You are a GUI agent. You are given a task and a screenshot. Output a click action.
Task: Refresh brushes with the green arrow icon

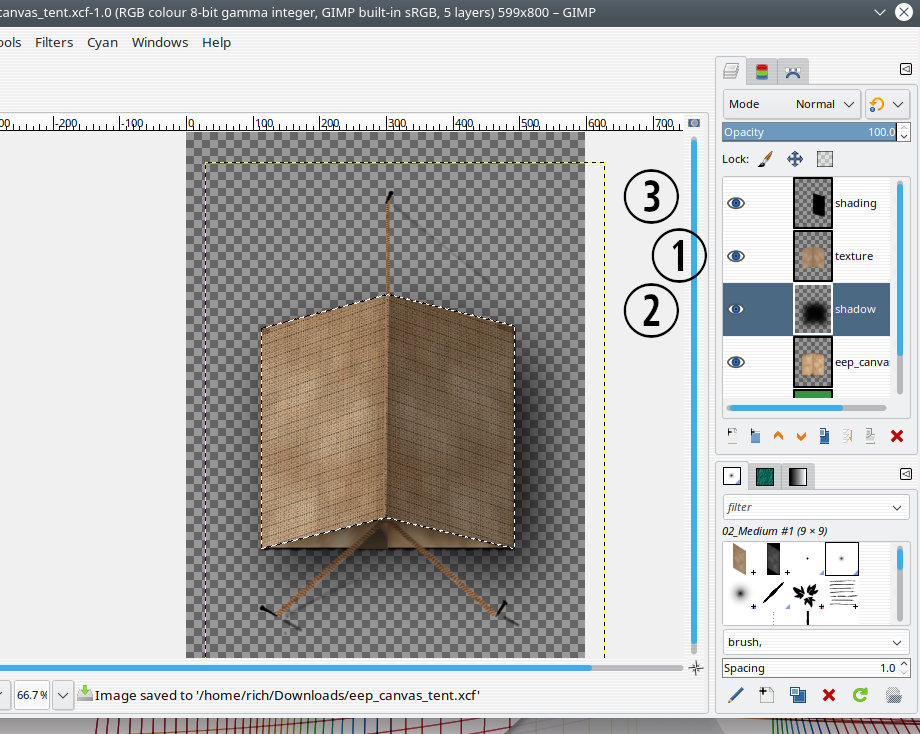point(859,695)
